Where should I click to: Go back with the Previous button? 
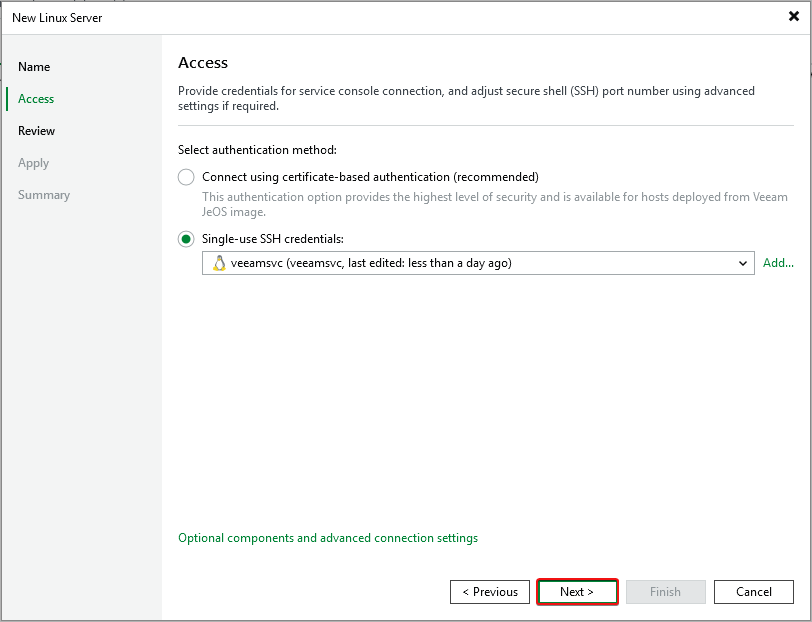[490, 592]
